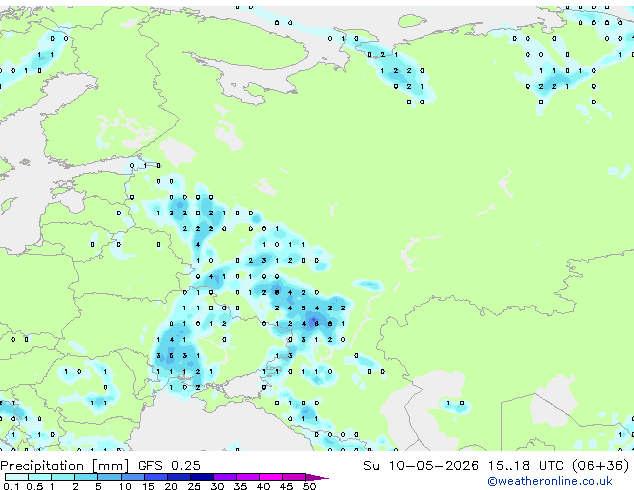Click the '10' legend scale label

[125, 486]
